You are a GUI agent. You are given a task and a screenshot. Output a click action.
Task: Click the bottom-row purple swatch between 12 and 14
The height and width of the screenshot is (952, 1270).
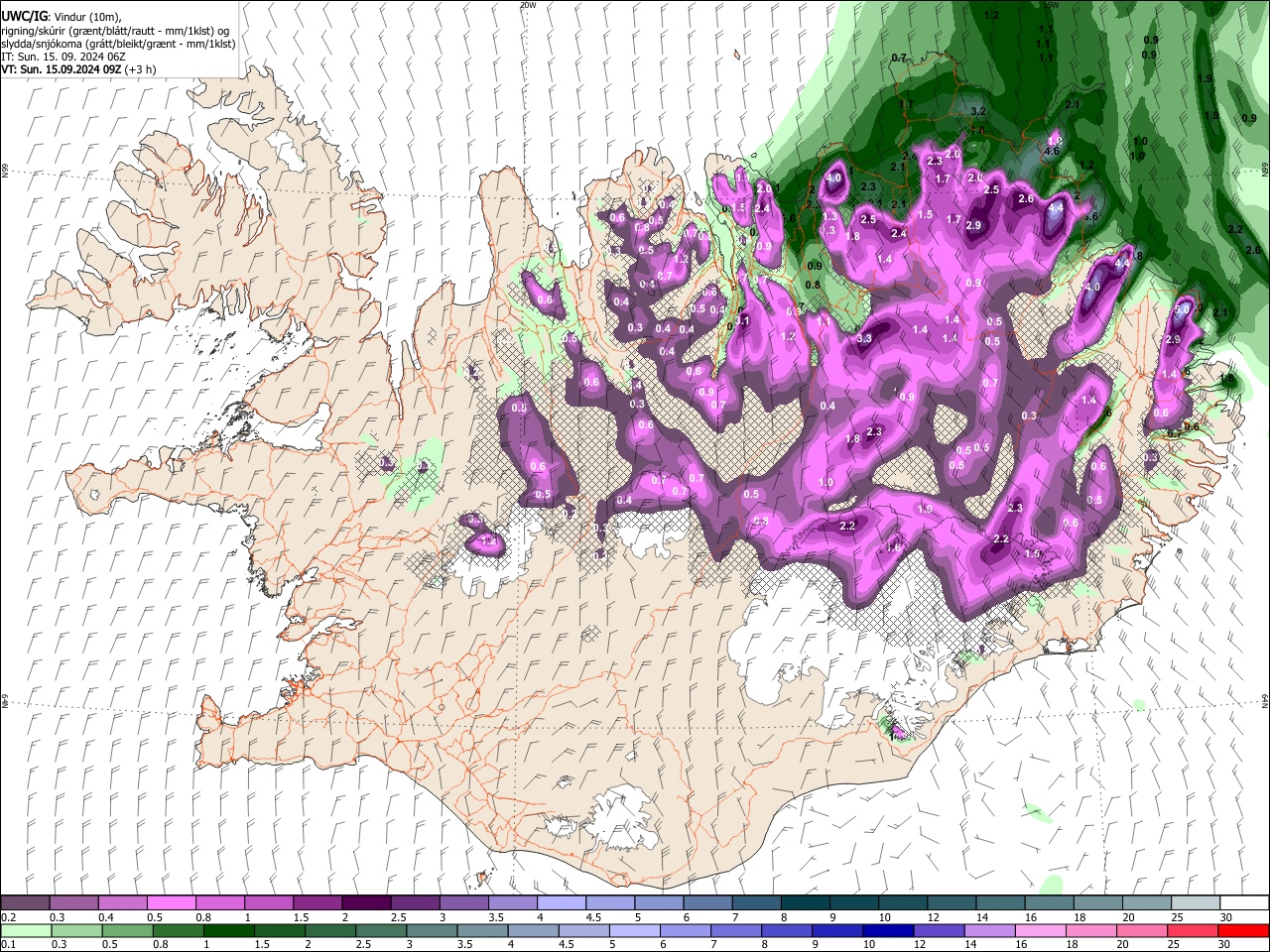[939, 930]
